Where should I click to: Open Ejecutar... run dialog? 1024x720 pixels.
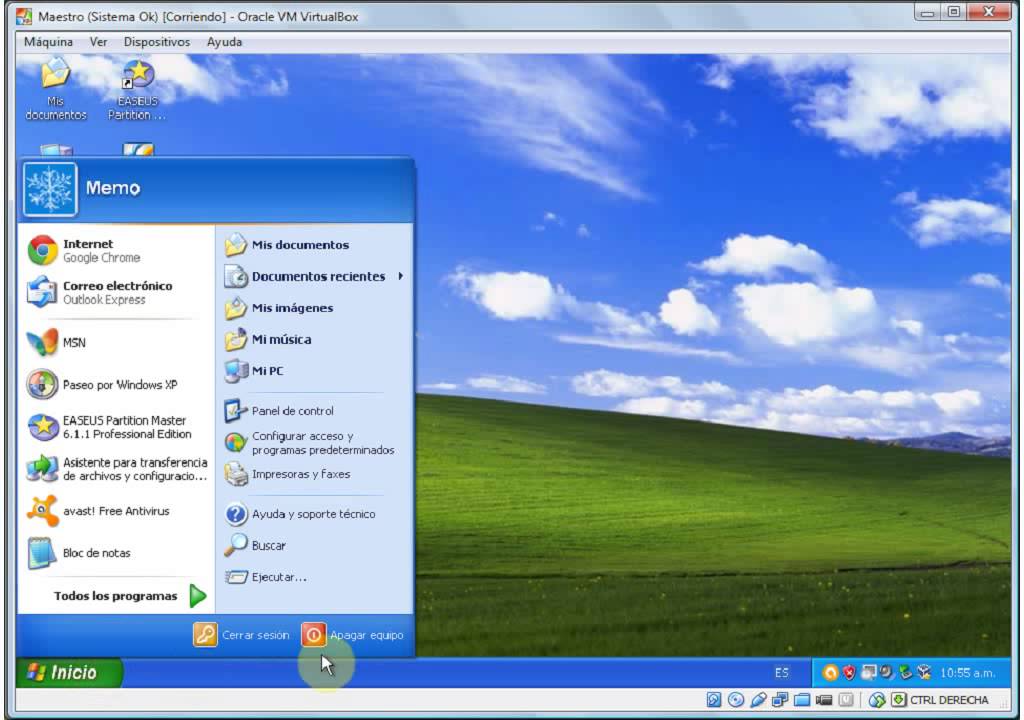315,577
